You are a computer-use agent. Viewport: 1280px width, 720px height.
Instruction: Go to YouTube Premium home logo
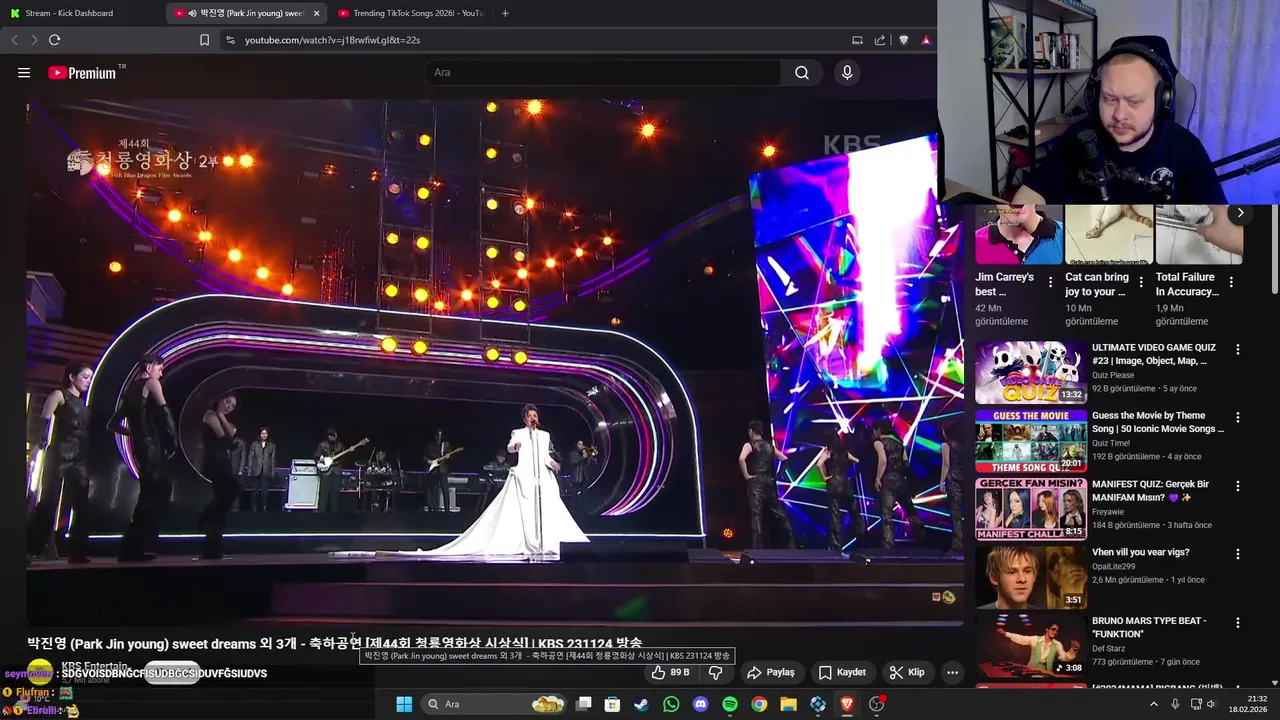(82, 73)
